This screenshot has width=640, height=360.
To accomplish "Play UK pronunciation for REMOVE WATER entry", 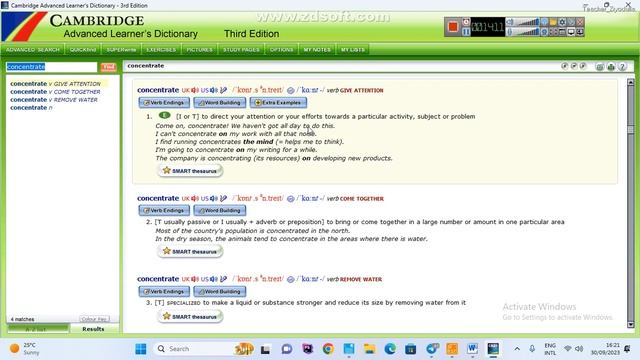I will coord(195,279).
